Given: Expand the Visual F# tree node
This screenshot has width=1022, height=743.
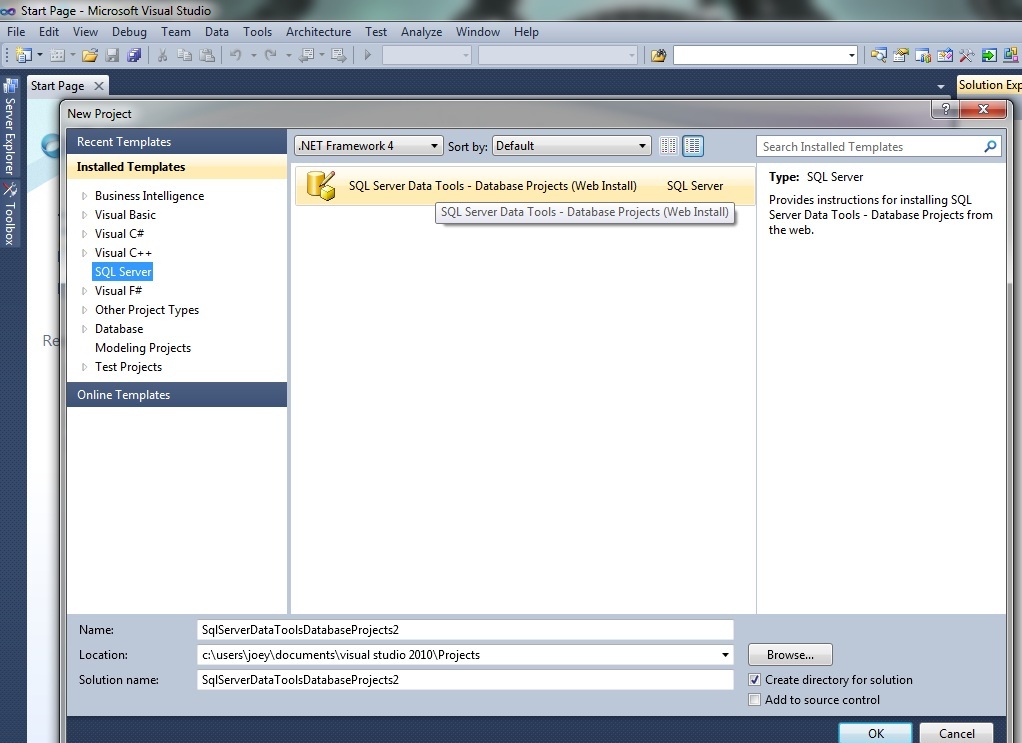Looking at the screenshot, I should (84, 291).
